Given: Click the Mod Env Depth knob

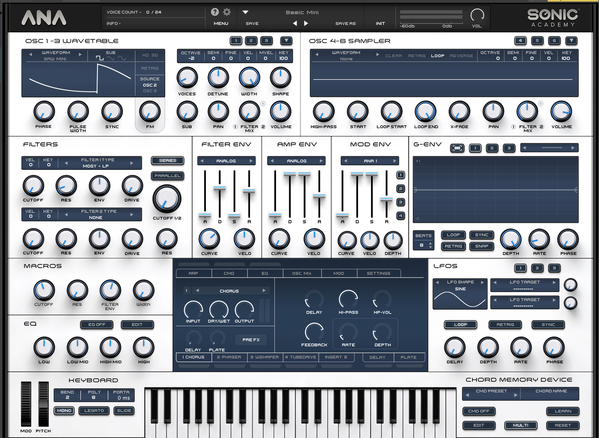Looking at the screenshot, I should pos(393,241).
